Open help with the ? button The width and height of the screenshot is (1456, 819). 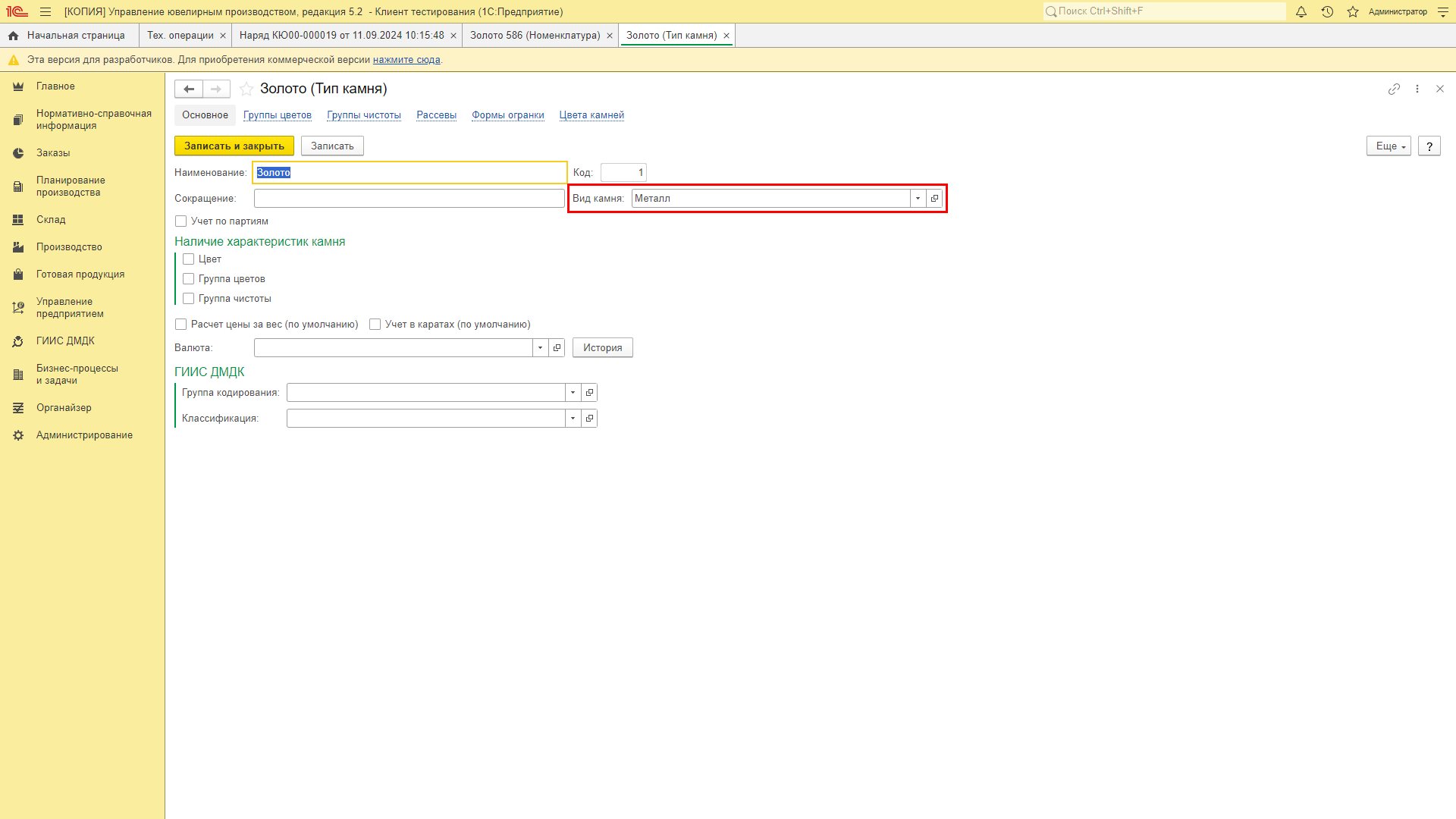pos(1429,146)
